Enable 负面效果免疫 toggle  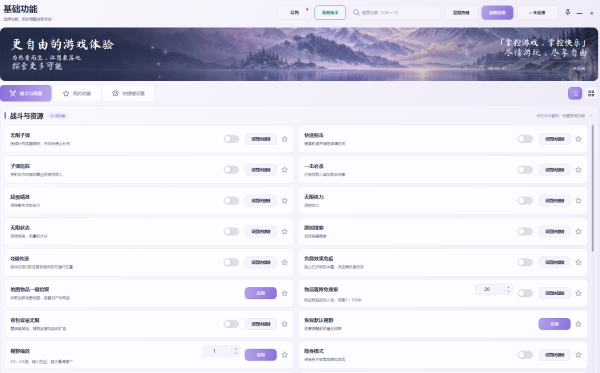(x=525, y=262)
